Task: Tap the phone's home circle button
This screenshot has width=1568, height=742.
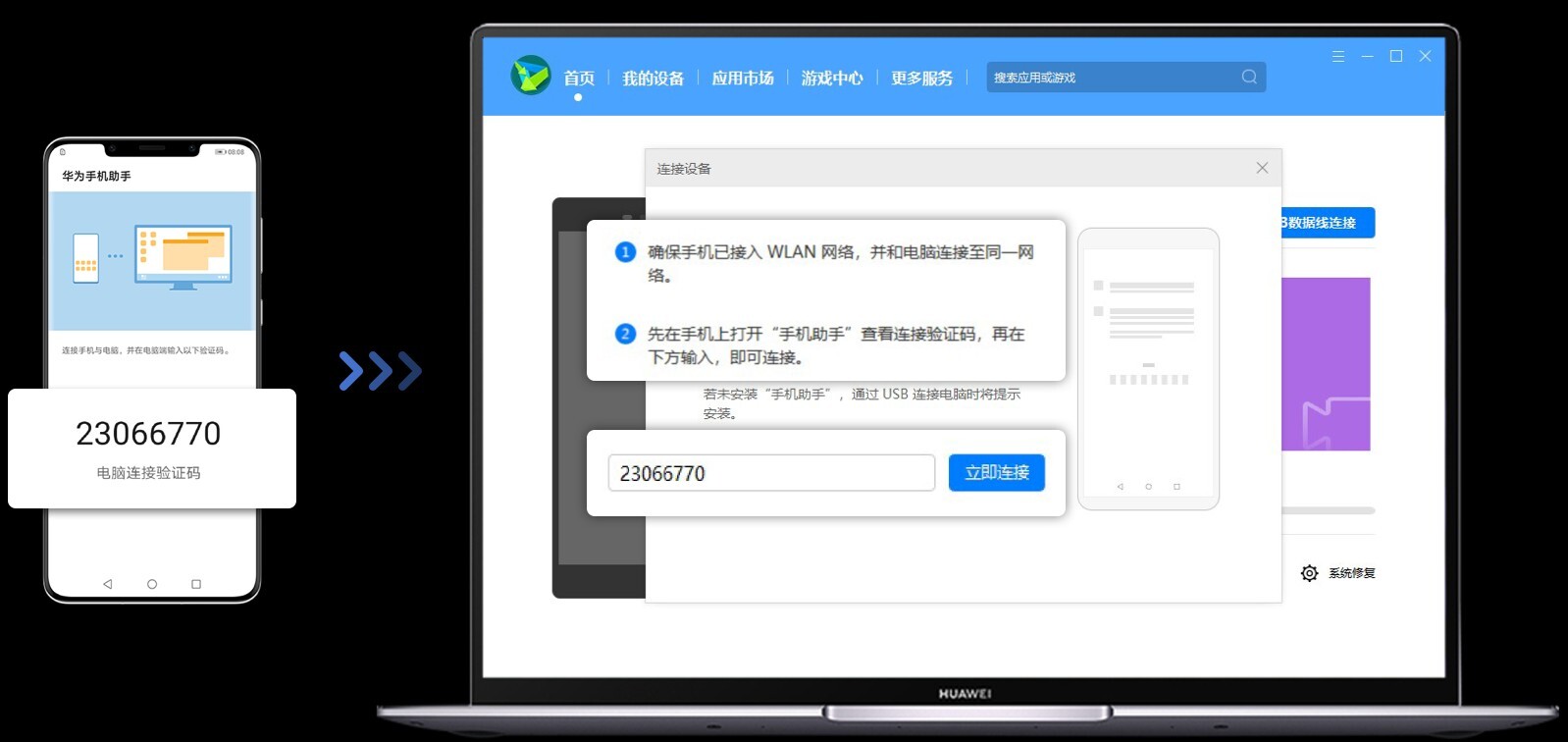Action: [152, 584]
